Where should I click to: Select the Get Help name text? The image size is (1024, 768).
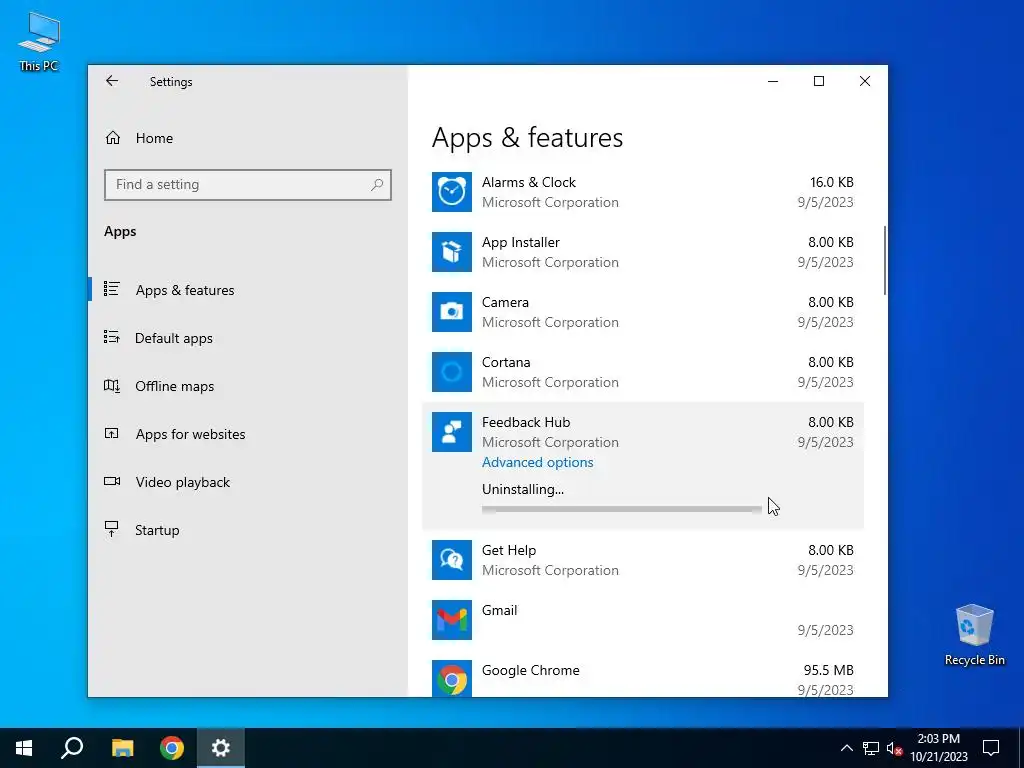(509, 551)
